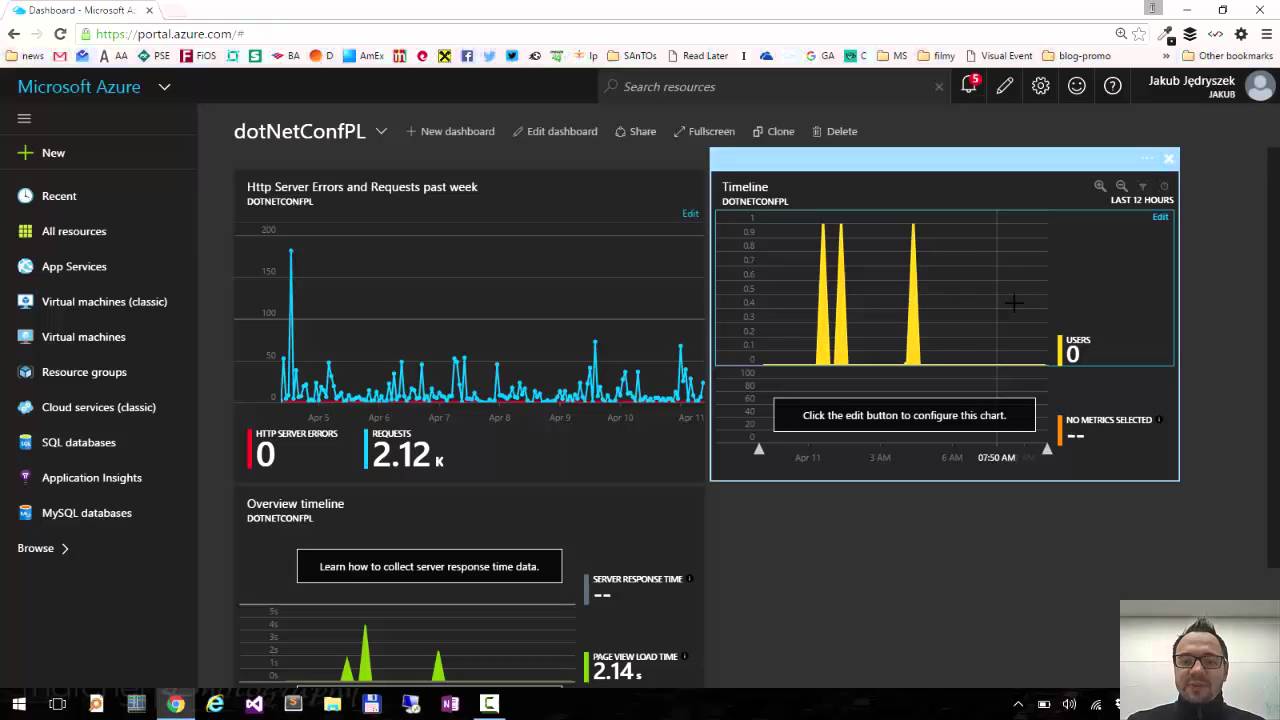Open the feedback smiley icon

tap(1077, 86)
